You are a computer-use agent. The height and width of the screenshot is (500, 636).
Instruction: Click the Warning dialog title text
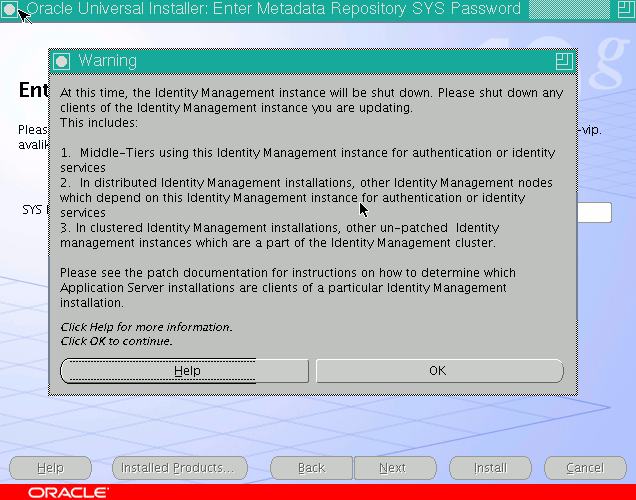pyautogui.click(x=107, y=61)
